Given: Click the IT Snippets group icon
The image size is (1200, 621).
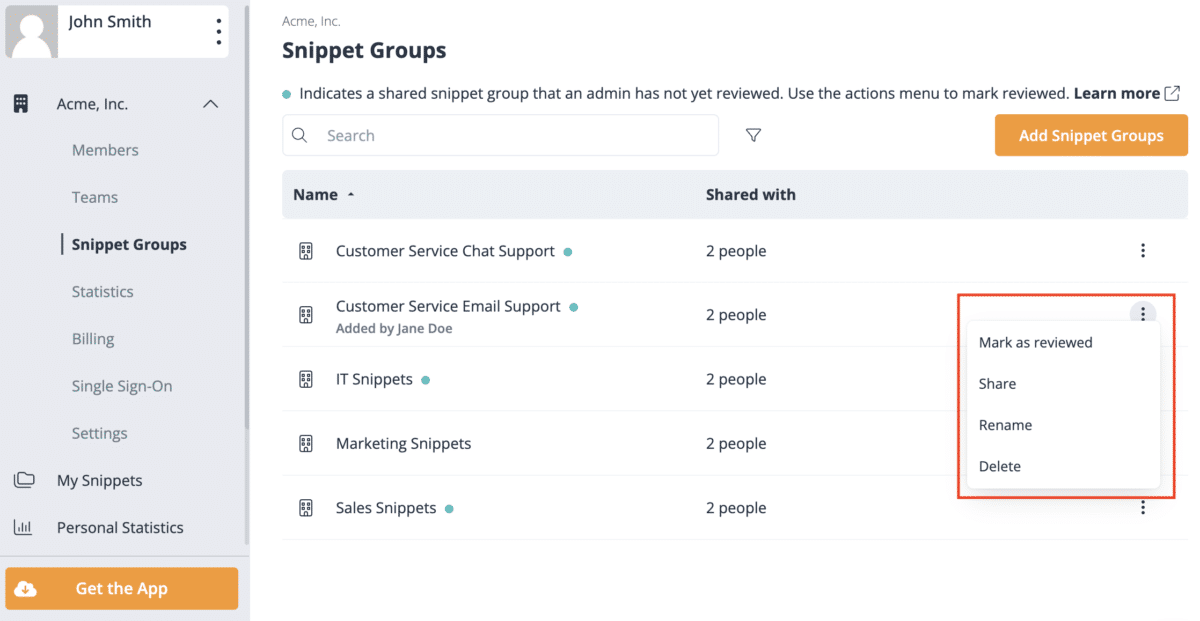Looking at the screenshot, I should click(x=306, y=380).
